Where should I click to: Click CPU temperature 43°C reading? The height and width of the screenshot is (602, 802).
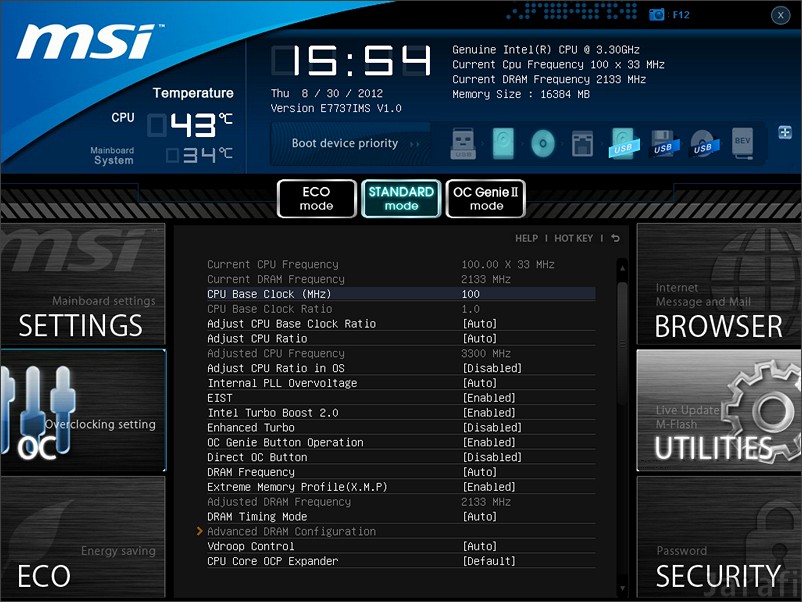tap(190, 124)
